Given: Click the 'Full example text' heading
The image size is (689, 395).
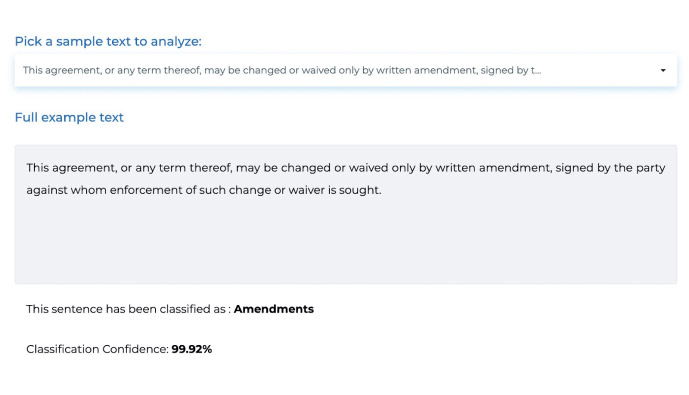Looking at the screenshot, I should coord(69,117).
